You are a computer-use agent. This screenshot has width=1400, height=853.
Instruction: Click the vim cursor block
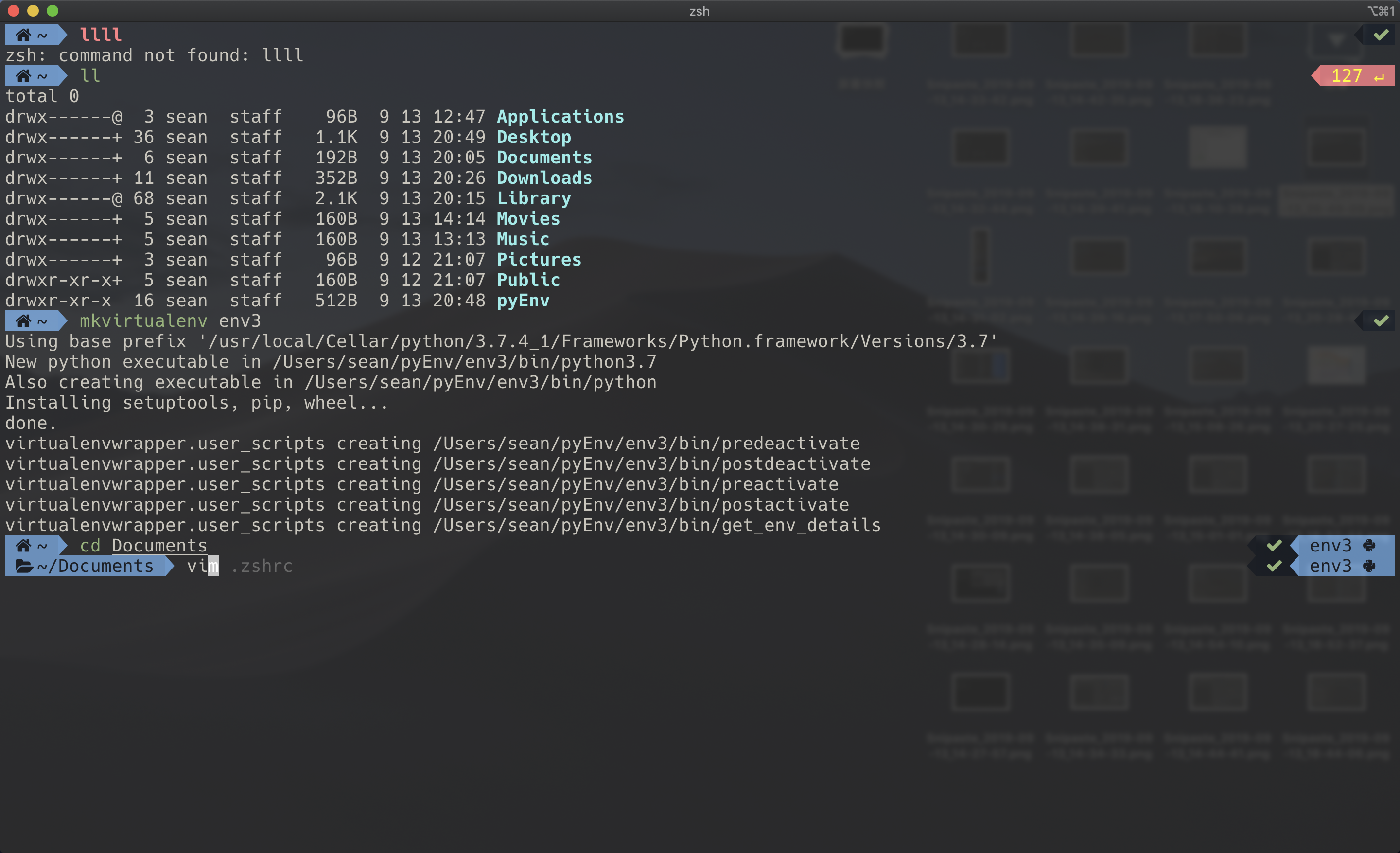[x=213, y=566]
